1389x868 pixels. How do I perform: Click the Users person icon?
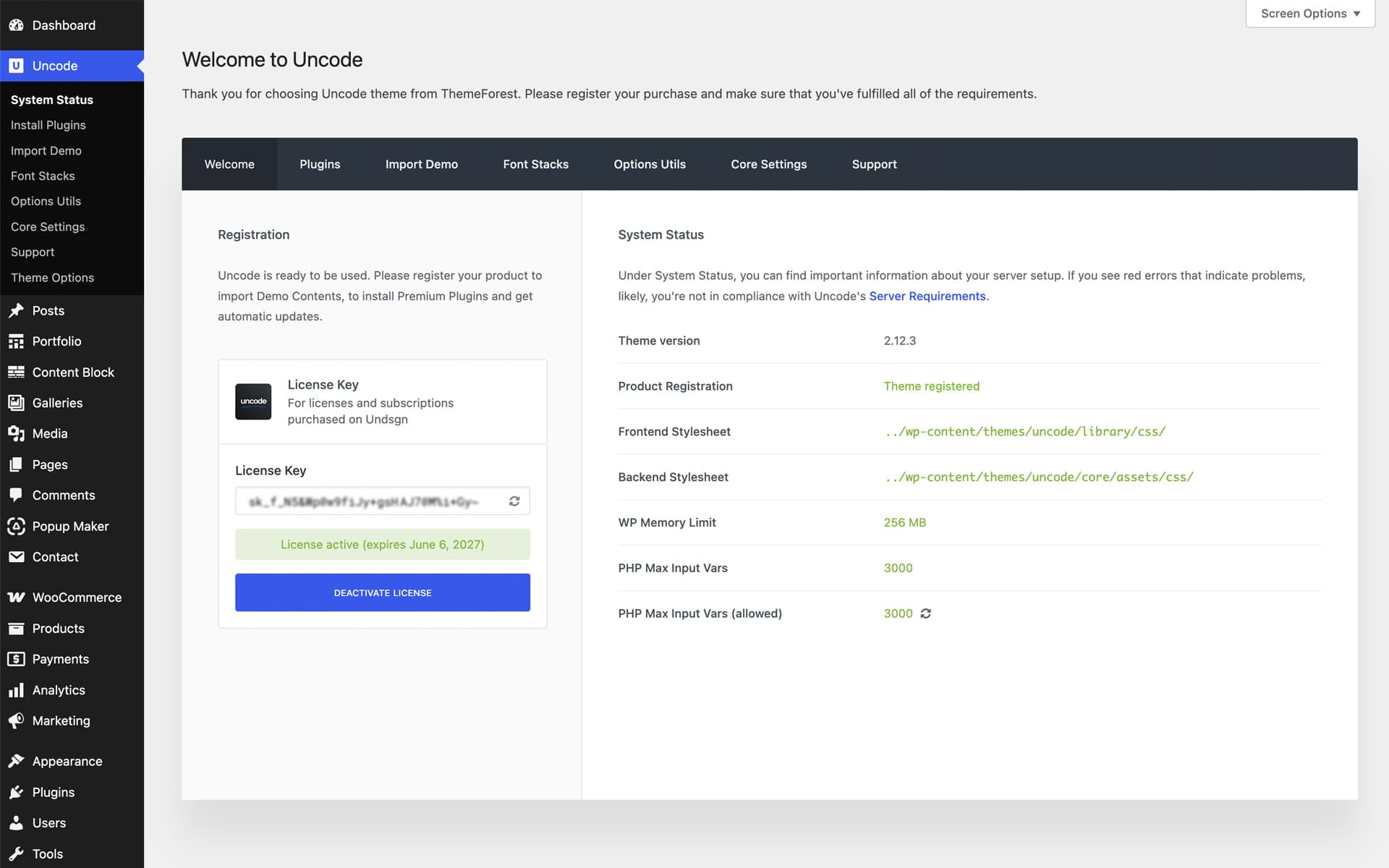16,823
